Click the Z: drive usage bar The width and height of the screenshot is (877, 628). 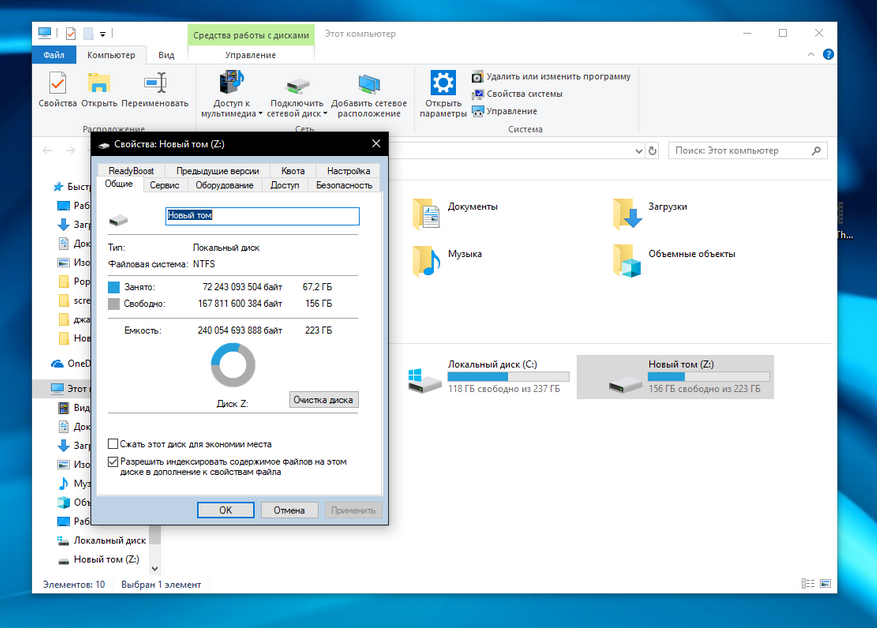709,377
